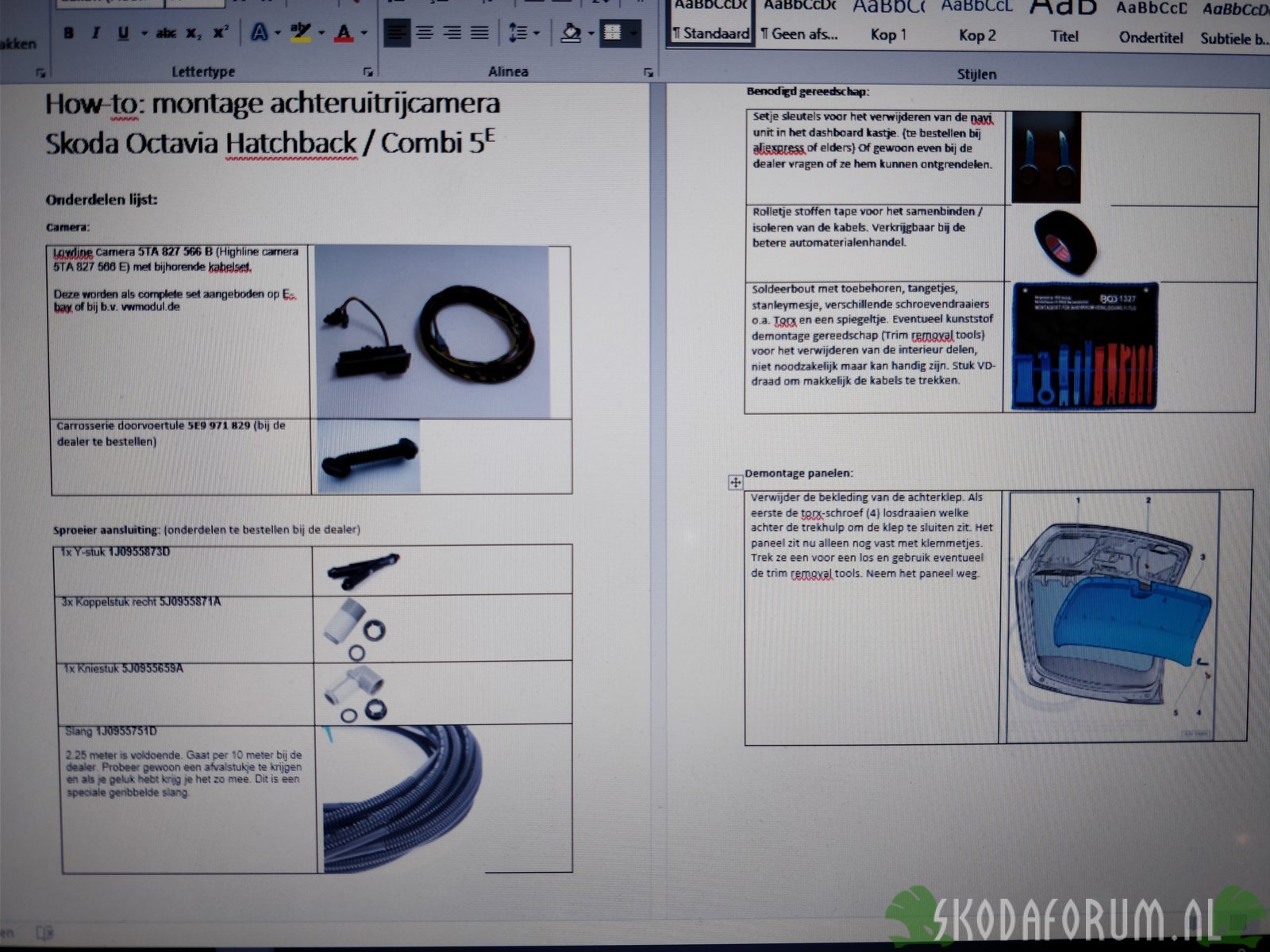This screenshot has width=1270, height=952.
Task: Center the paragraph text
Action: click(425, 33)
